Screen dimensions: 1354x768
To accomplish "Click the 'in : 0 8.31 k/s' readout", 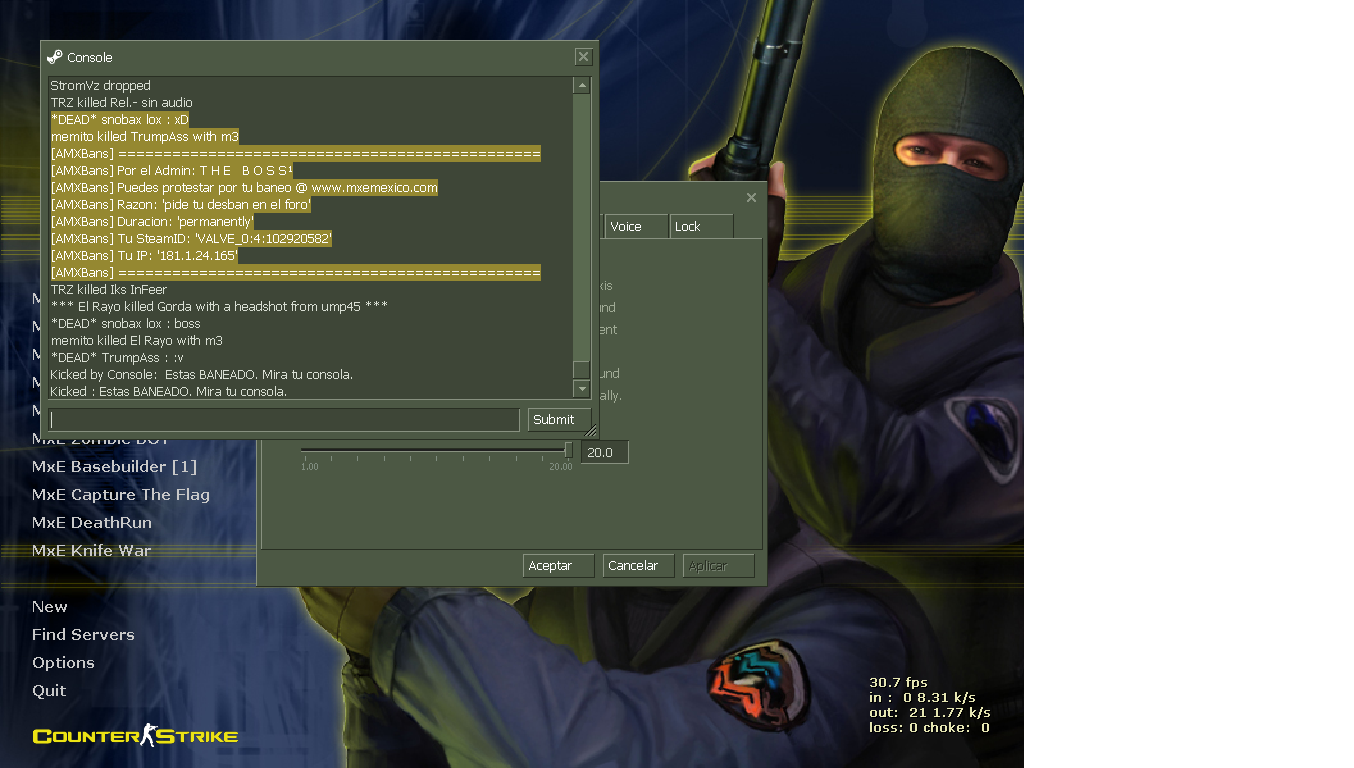I will [x=922, y=698].
